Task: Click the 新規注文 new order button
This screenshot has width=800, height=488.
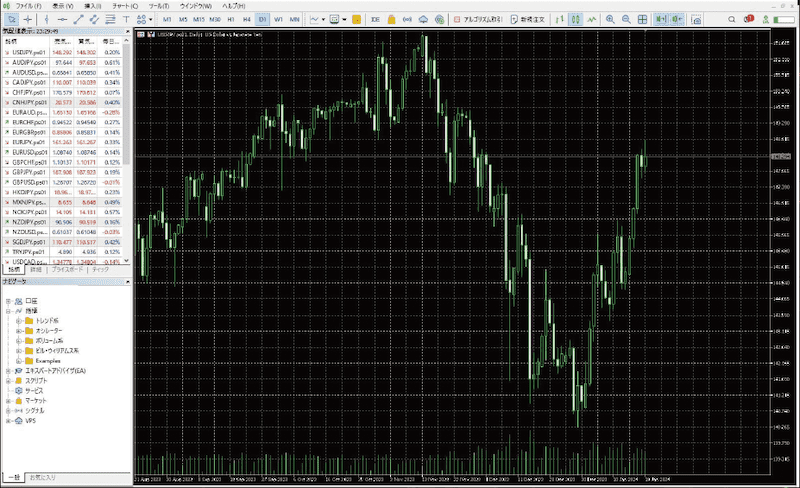Action: 530,19
